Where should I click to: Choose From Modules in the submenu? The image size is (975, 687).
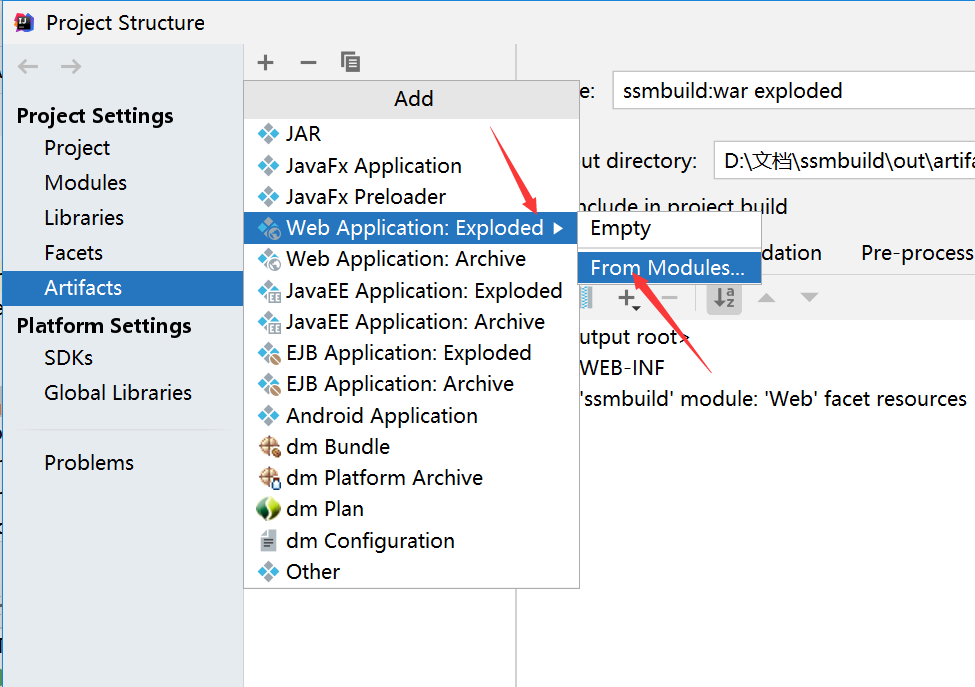coord(669,267)
